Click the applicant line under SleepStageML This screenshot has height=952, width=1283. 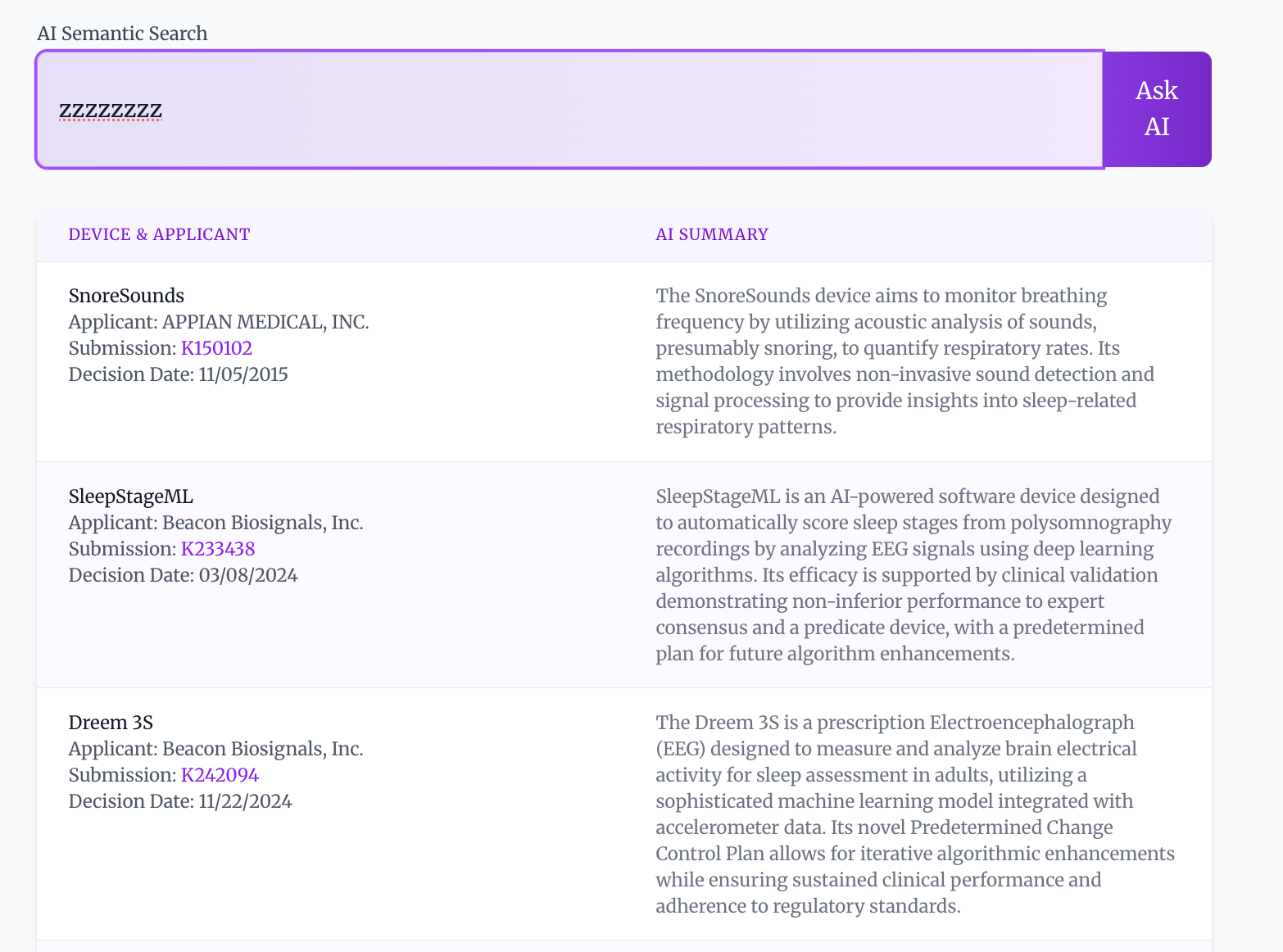coord(216,523)
